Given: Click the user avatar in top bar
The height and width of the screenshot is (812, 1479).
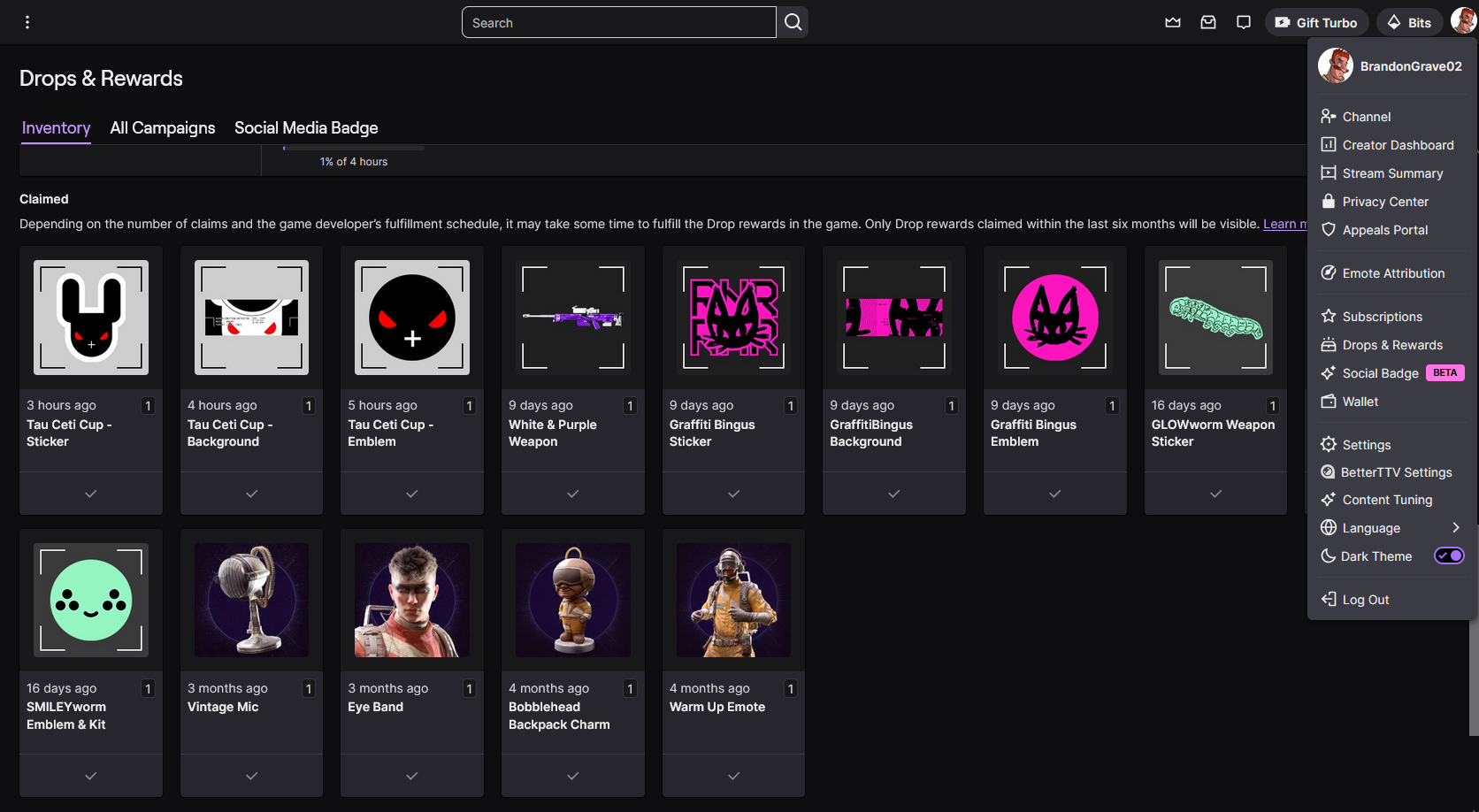Looking at the screenshot, I should pyautogui.click(x=1463, y=21).
